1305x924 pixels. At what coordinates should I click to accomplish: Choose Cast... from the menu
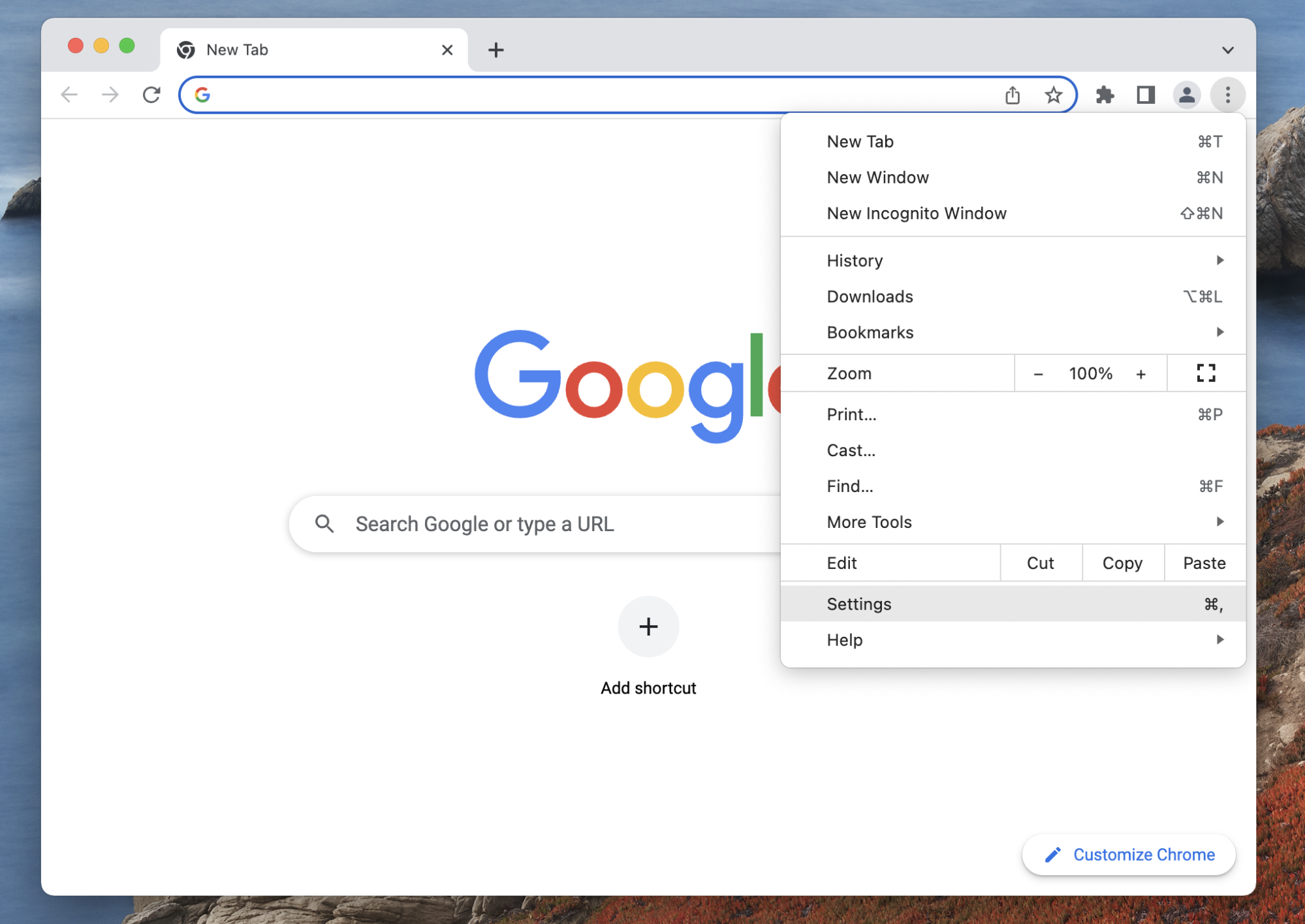(1013, 450)
